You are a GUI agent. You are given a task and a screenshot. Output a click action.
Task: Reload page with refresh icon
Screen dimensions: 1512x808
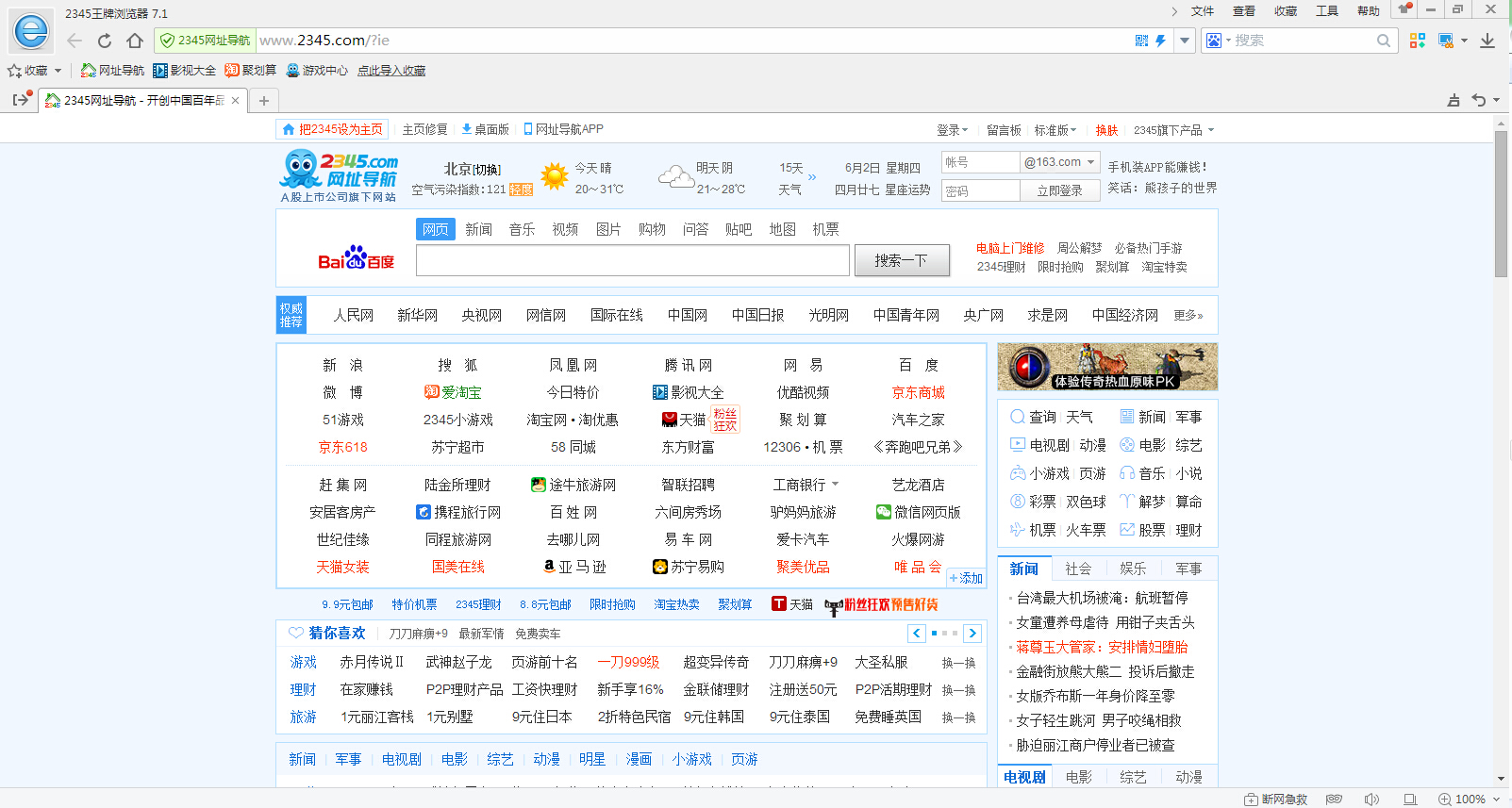(x=105, y=41)
